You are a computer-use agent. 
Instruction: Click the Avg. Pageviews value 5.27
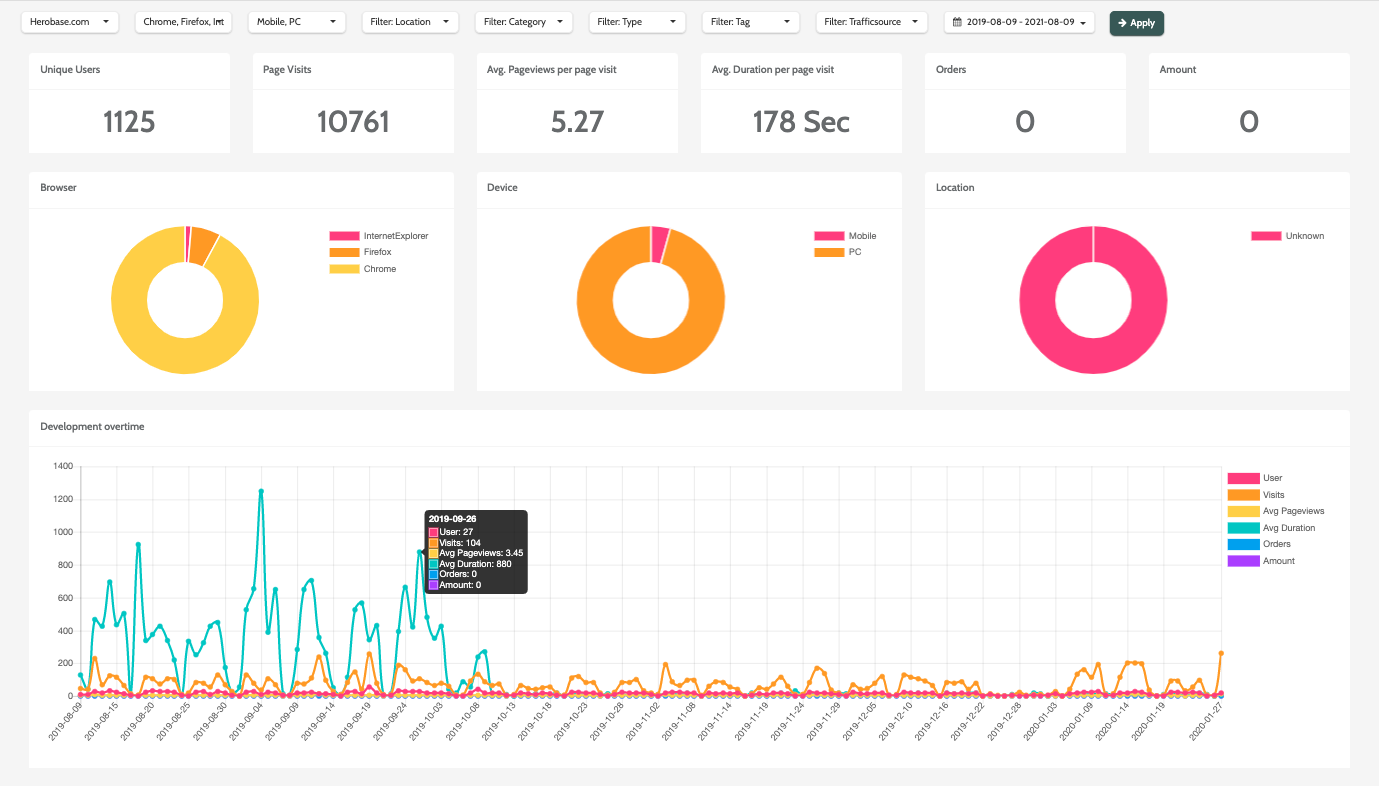[577, 122]
